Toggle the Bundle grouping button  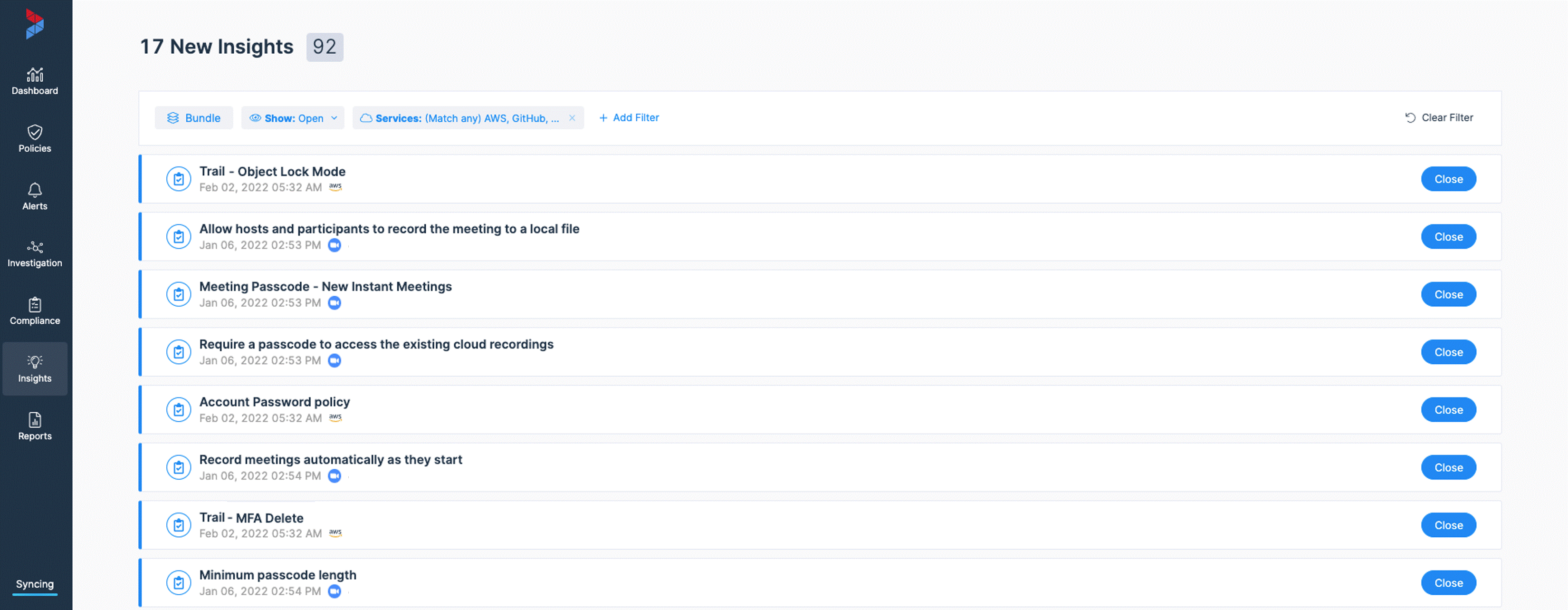193,118
